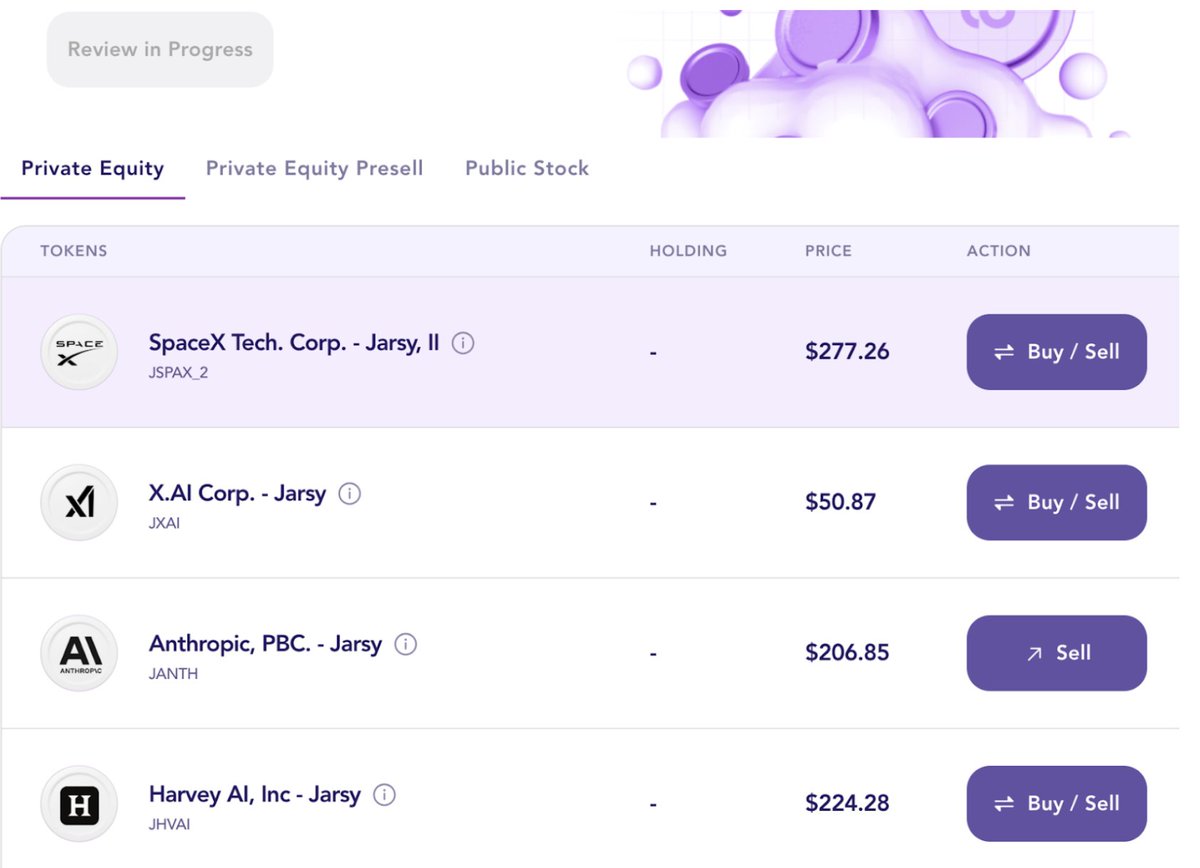This screenshot has height=868, width=1200.
Task: Click the SpaceX token logo icon
Action: [79, 352]
